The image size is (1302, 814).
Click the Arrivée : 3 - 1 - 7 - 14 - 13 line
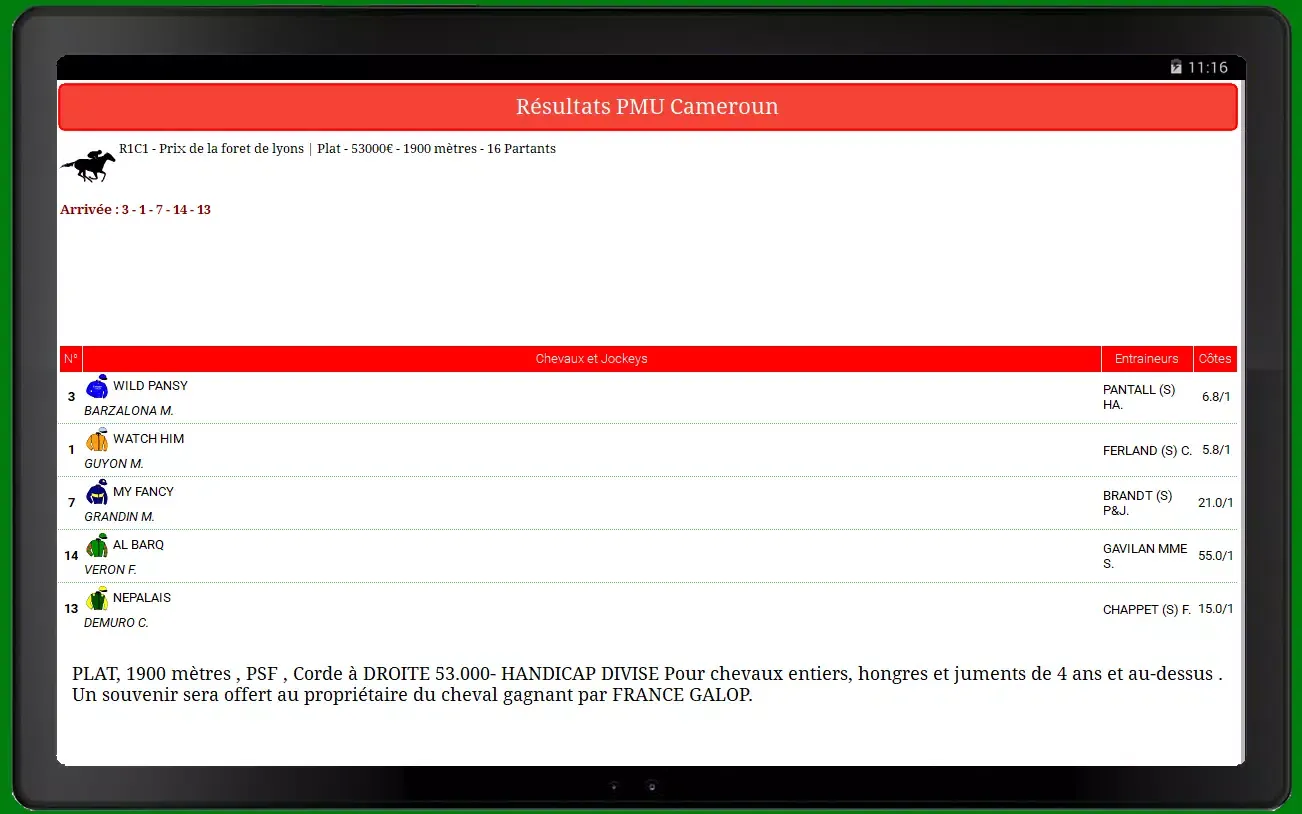click(x=135, y=210)
